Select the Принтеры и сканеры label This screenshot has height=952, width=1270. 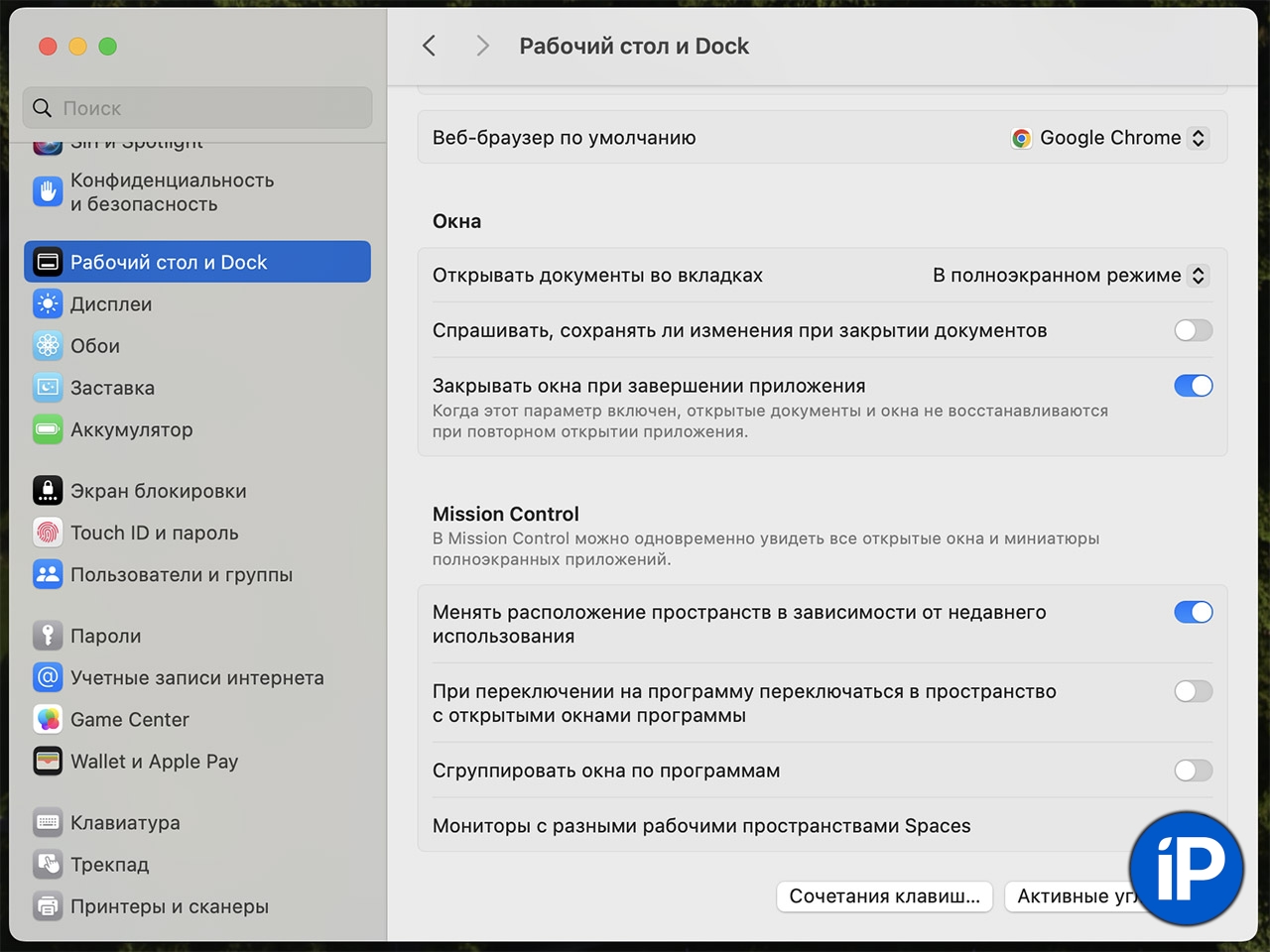pos(170,906)
